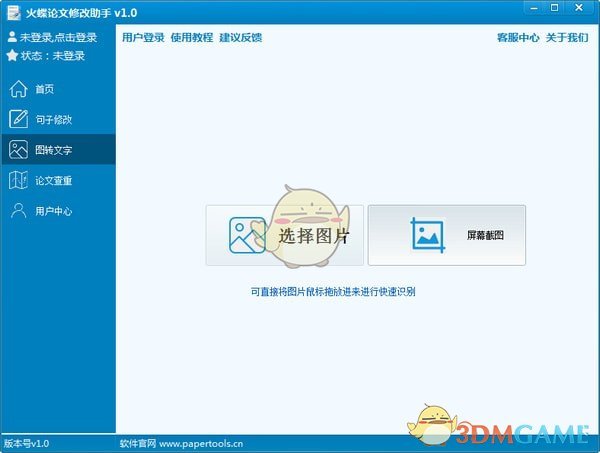The image size is (600, 453).
Task: Click the picture icon on 选择图片 button
Action: [247, 235]
